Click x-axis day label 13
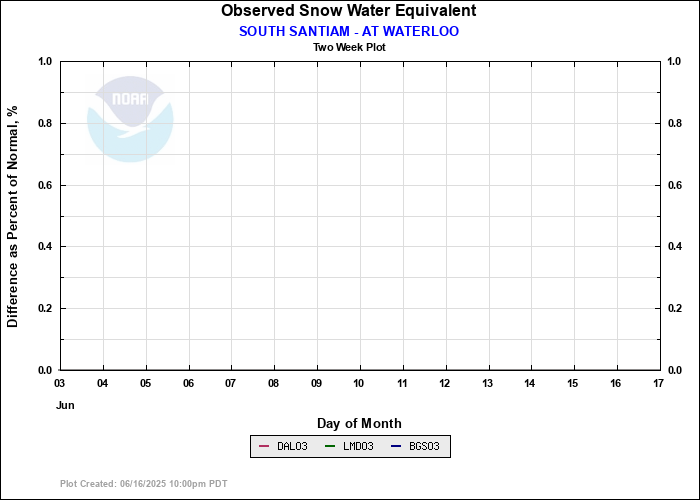This screenshot has width=700, height=500. 488,383
